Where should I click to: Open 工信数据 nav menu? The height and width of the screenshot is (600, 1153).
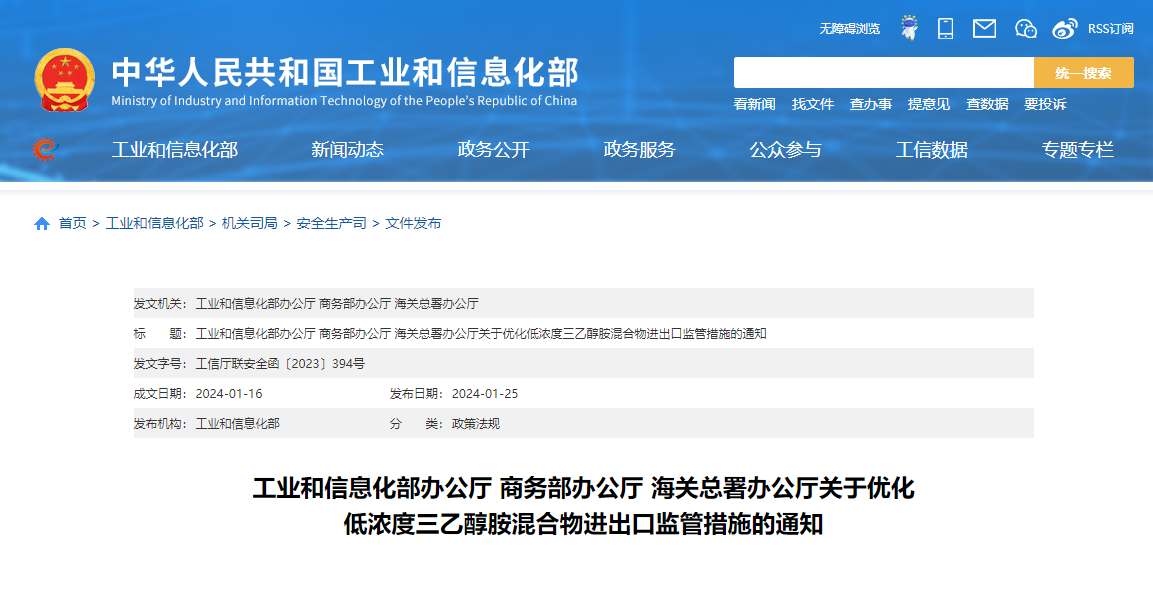[932, 150]
